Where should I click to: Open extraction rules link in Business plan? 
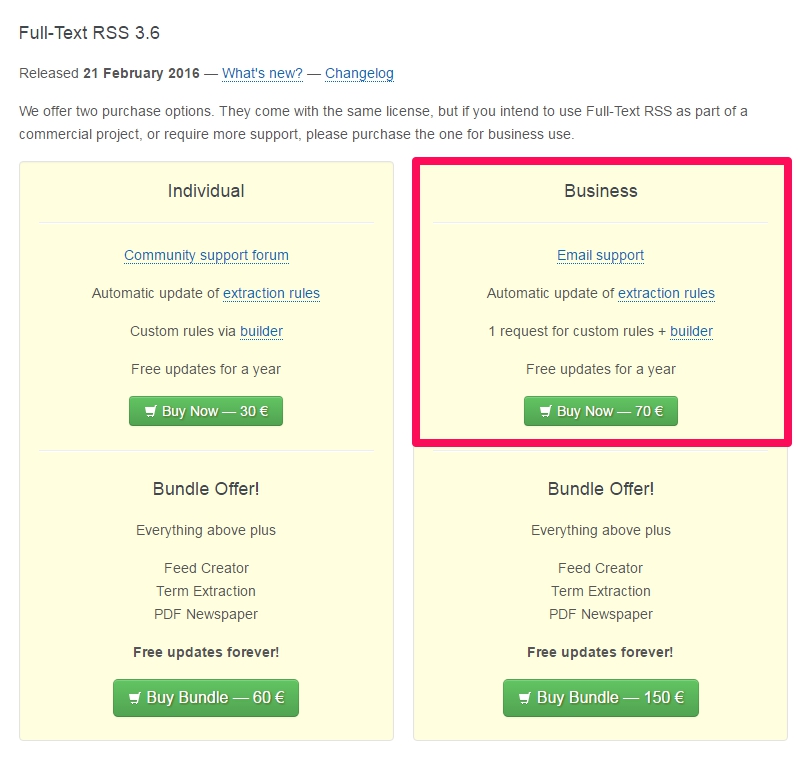666,293
